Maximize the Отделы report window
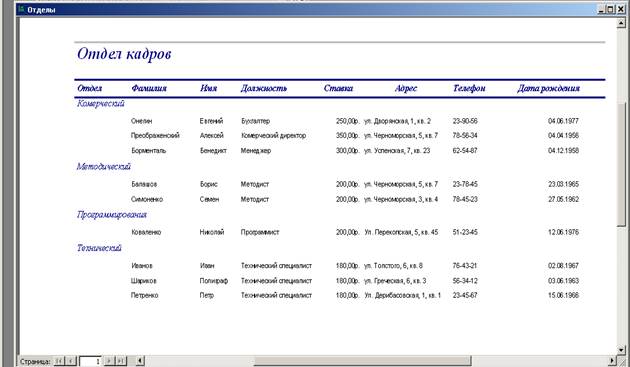 tap(611, 9)
